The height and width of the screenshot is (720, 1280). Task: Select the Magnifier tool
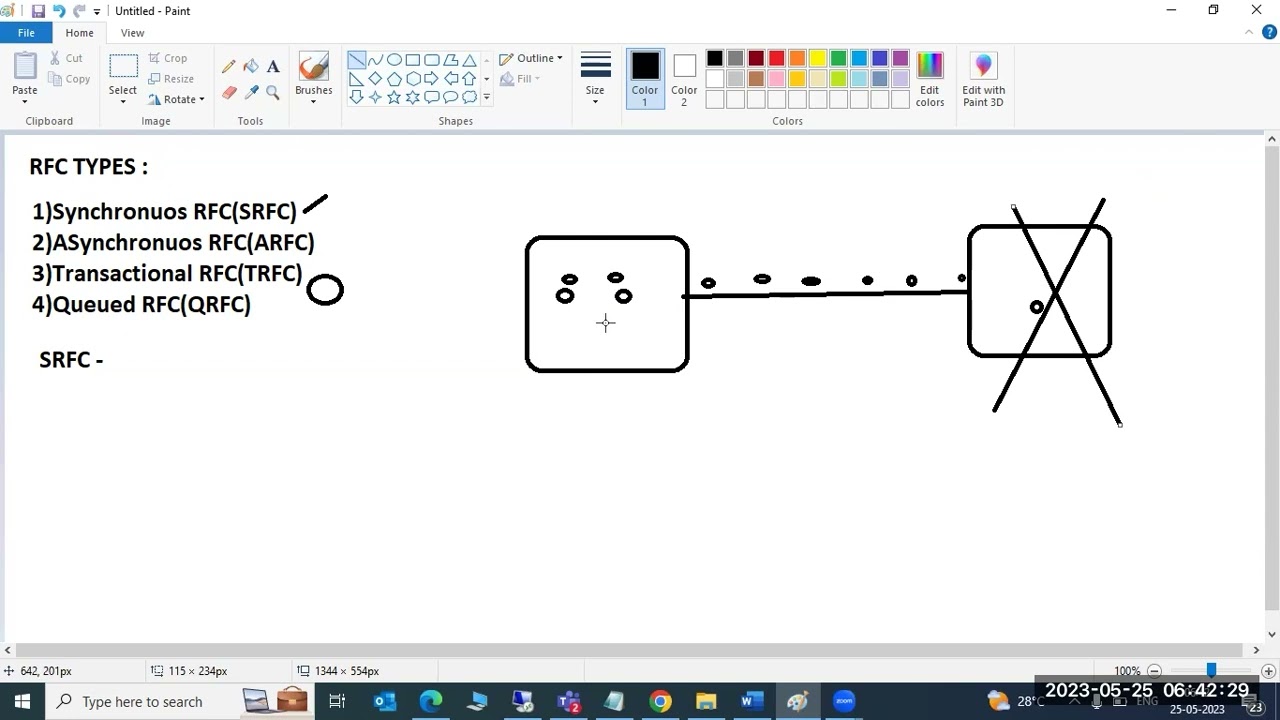click(273, 92)
